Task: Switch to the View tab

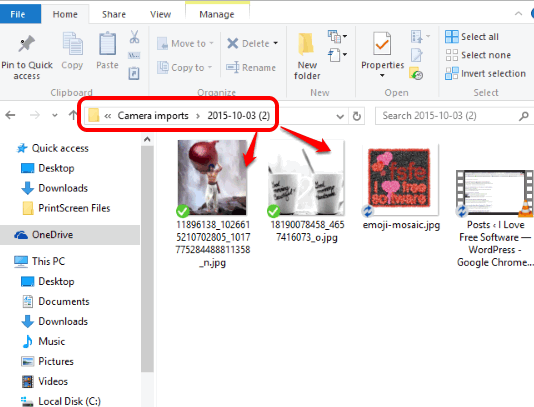Action: [x=160, y=14]
